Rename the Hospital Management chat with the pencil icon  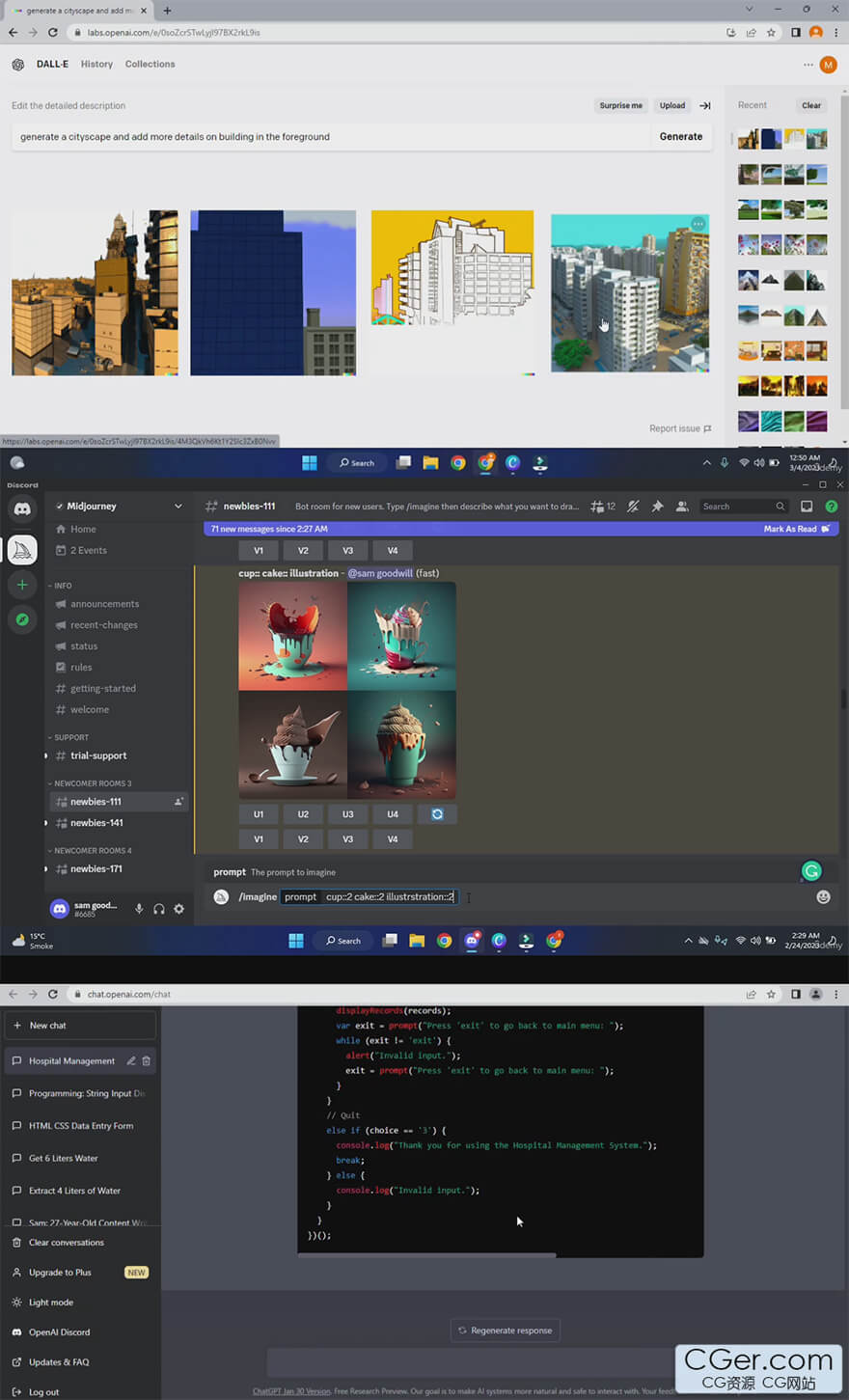point(131,1060)
